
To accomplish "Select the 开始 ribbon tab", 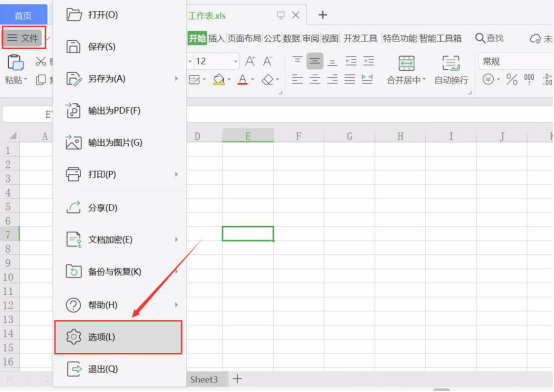I will 197,38.
